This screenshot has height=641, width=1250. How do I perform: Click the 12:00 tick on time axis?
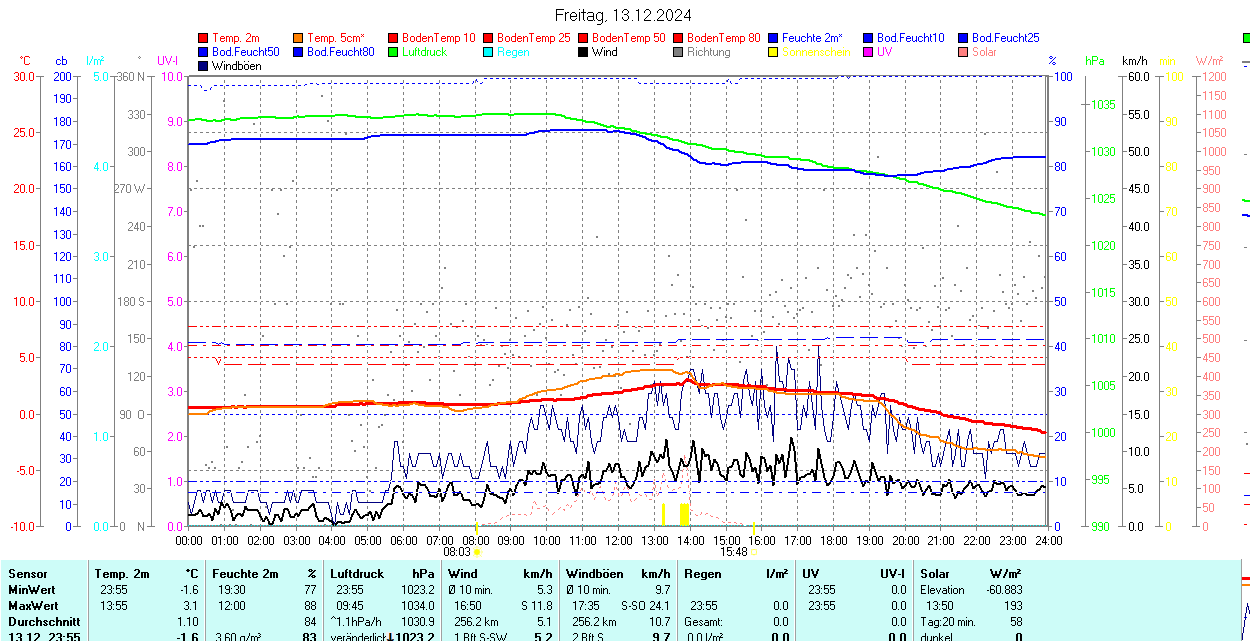tap(618, 540)
